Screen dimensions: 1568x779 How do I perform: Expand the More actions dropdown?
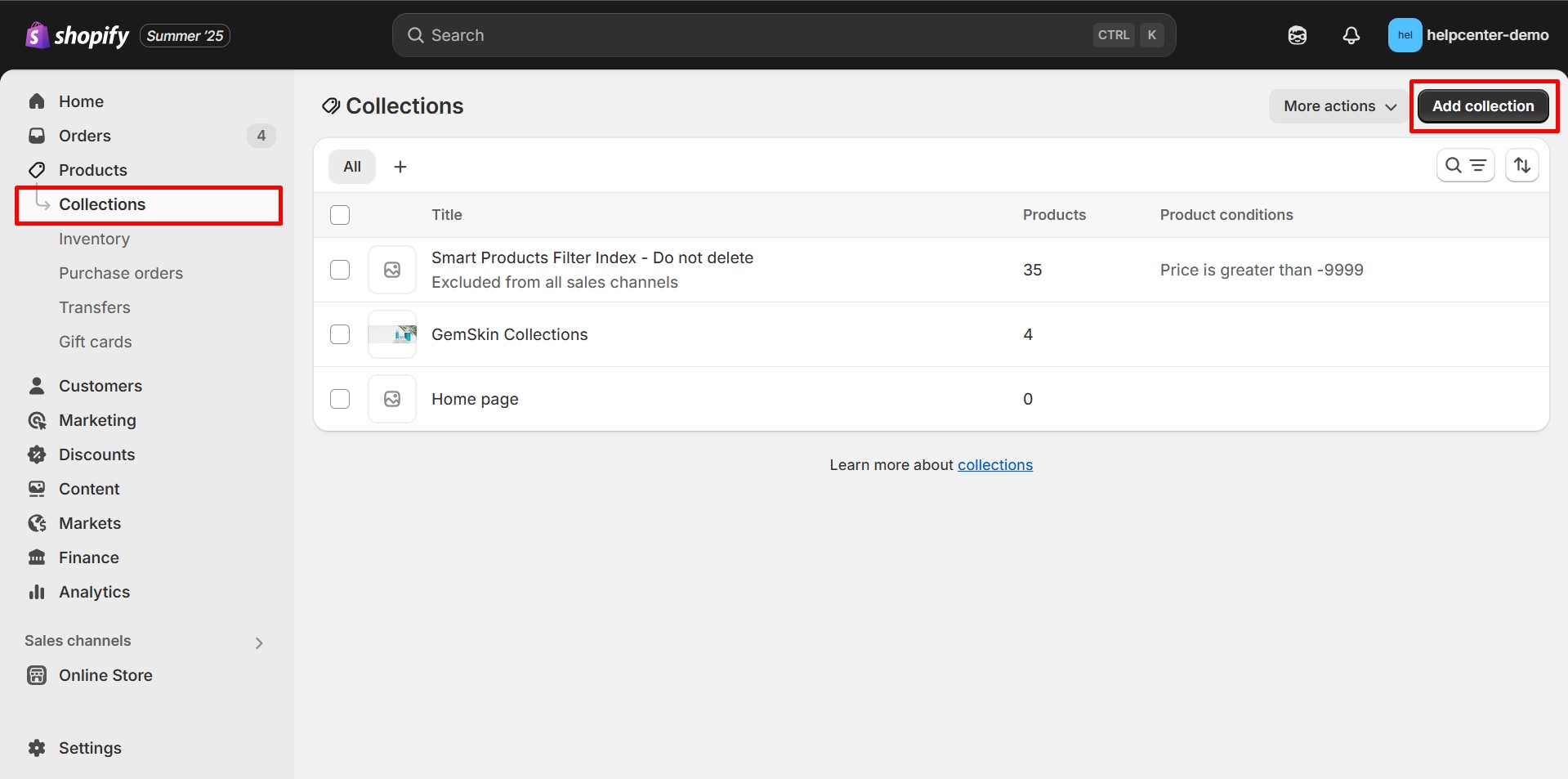click(1339, 106)
